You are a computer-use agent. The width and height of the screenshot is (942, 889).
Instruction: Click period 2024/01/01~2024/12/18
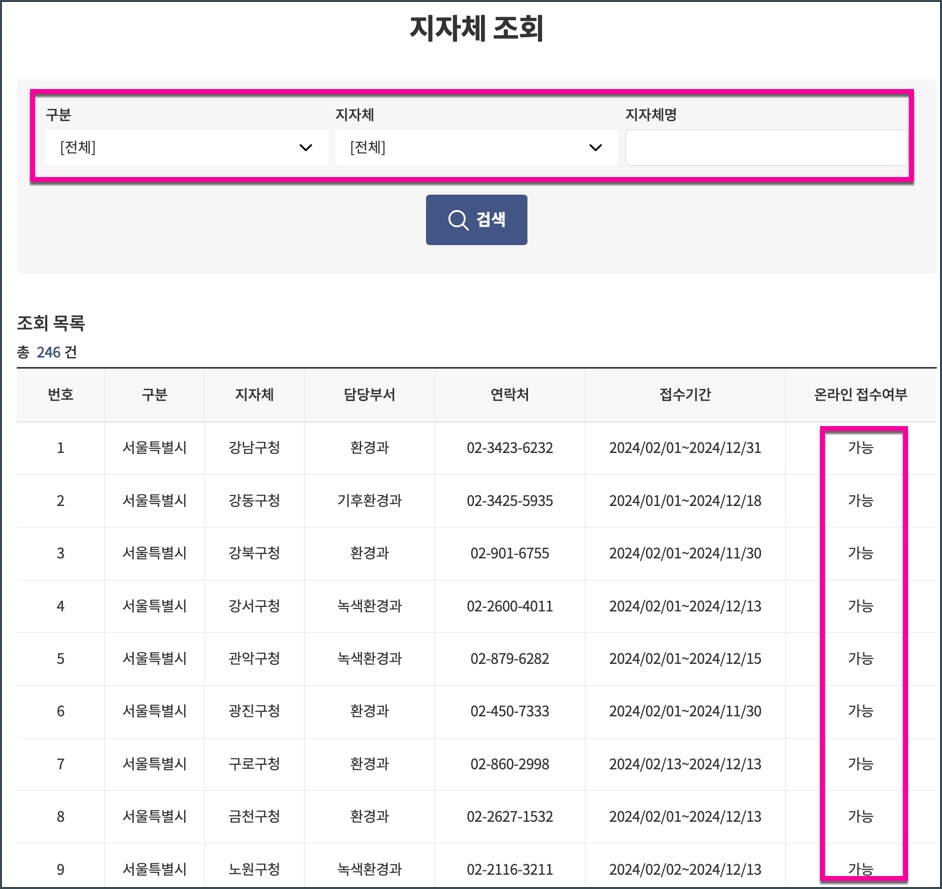685,500
